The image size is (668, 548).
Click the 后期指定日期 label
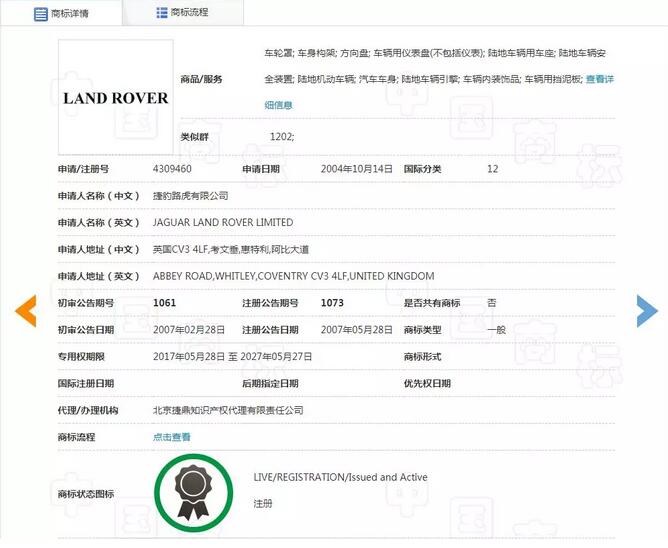271,384
